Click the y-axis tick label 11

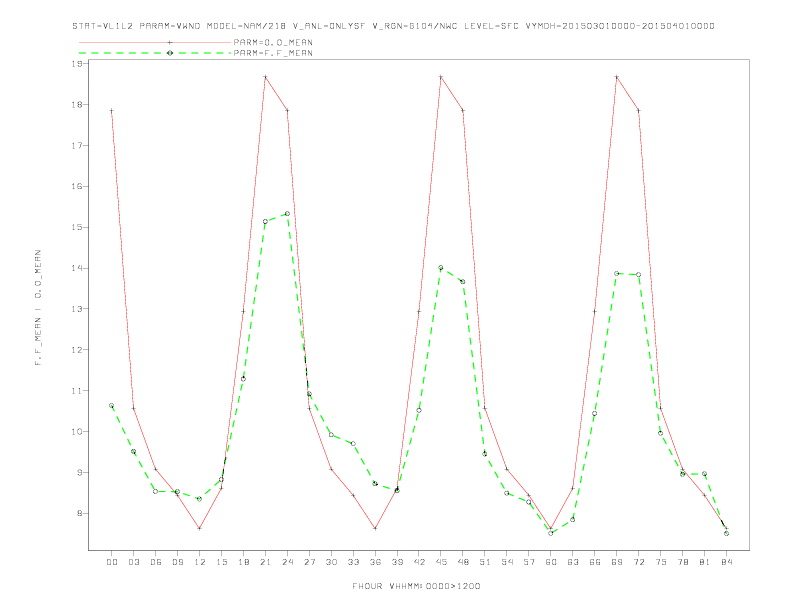click(77, 391)
